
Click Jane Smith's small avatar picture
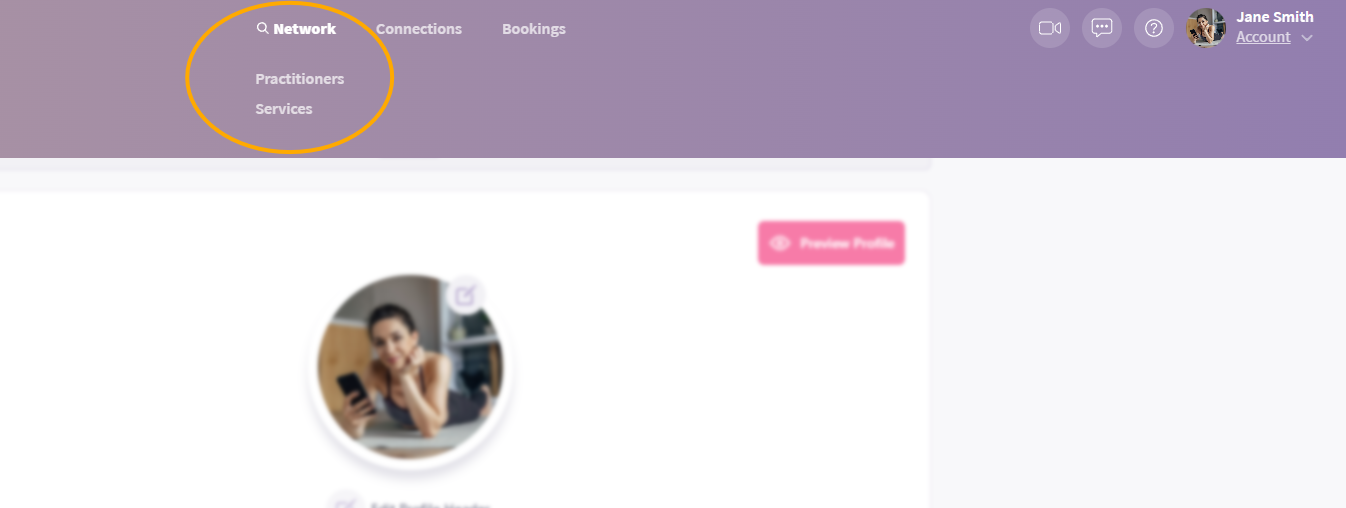pos(1206,28)
